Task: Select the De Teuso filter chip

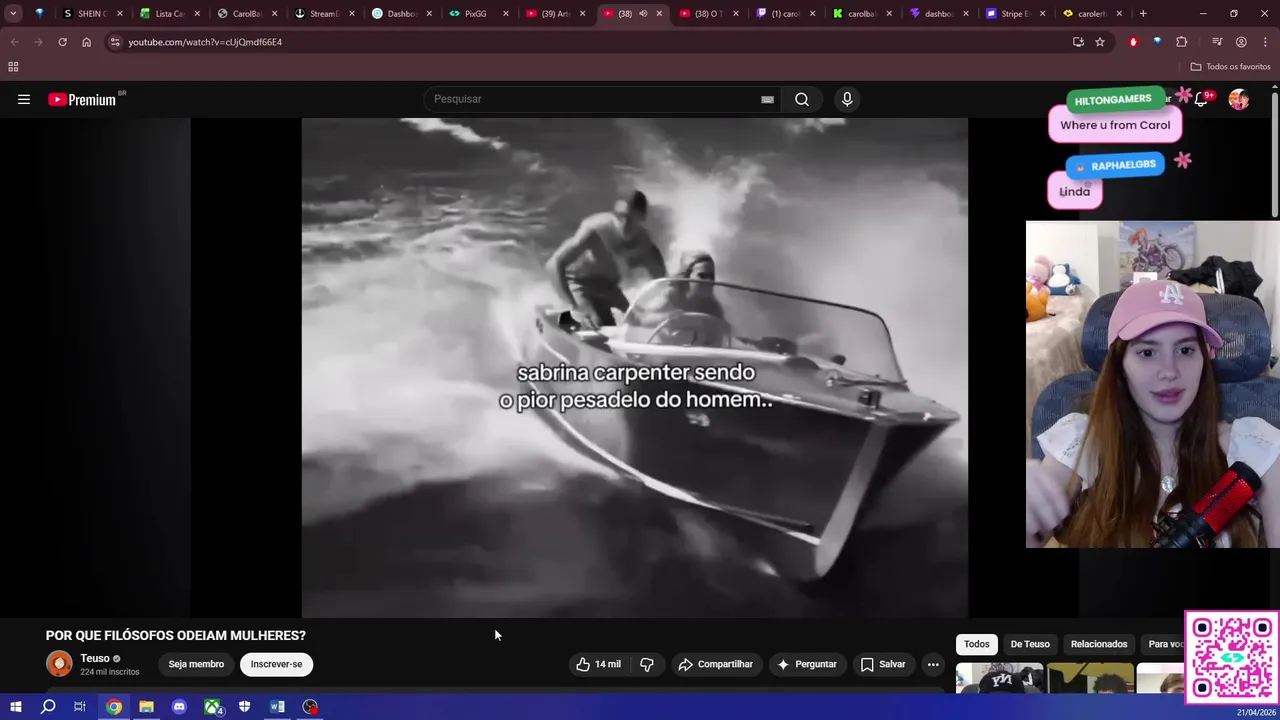Action: click(1030, 644)
